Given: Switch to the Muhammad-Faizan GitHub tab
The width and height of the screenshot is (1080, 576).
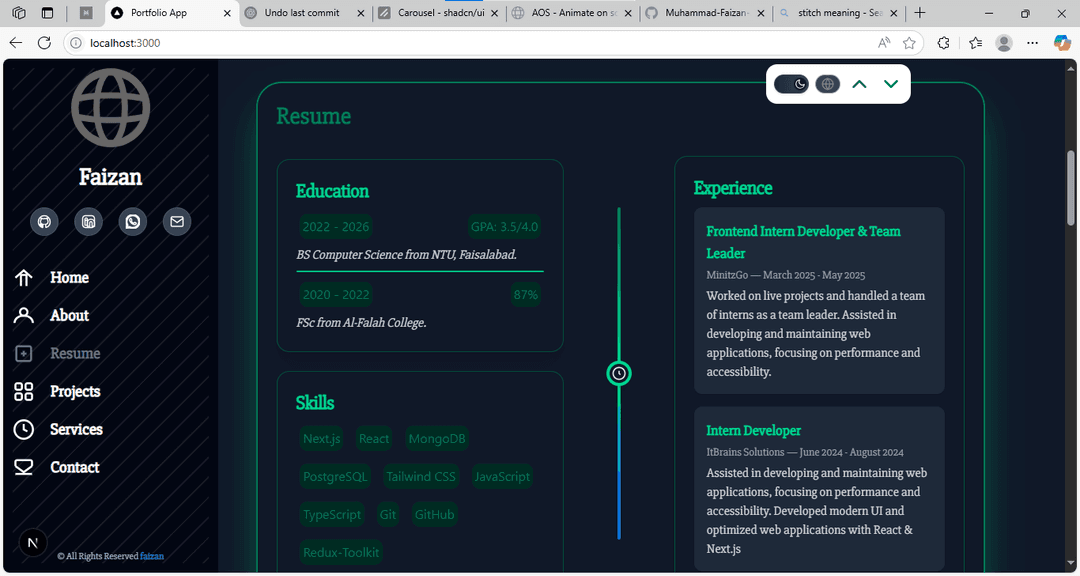Looking at the screenshot, I should 706,13.
